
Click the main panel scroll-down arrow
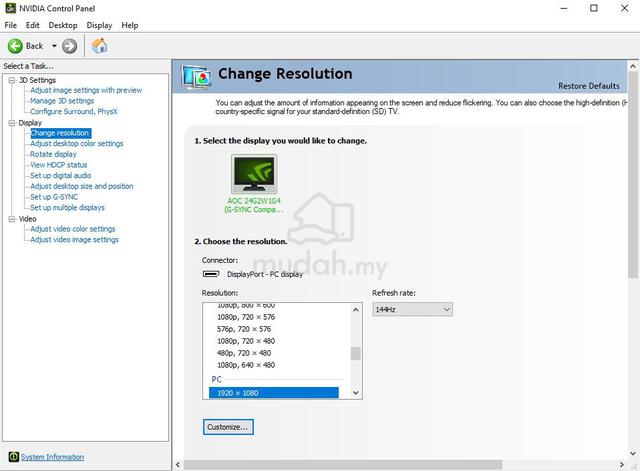[633, 453]
